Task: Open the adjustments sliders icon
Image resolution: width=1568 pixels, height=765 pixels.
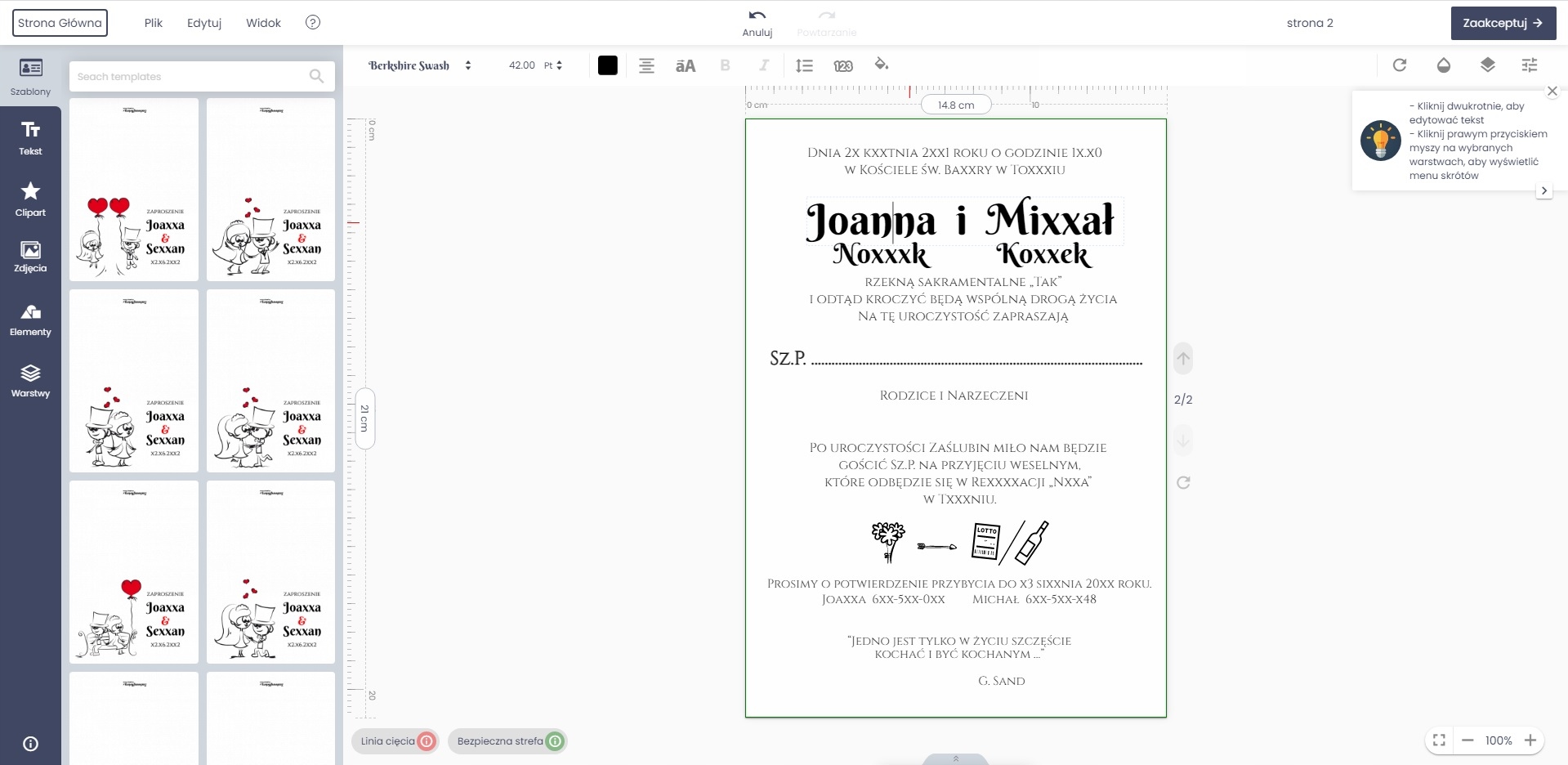Action: tap(1530, 65)
